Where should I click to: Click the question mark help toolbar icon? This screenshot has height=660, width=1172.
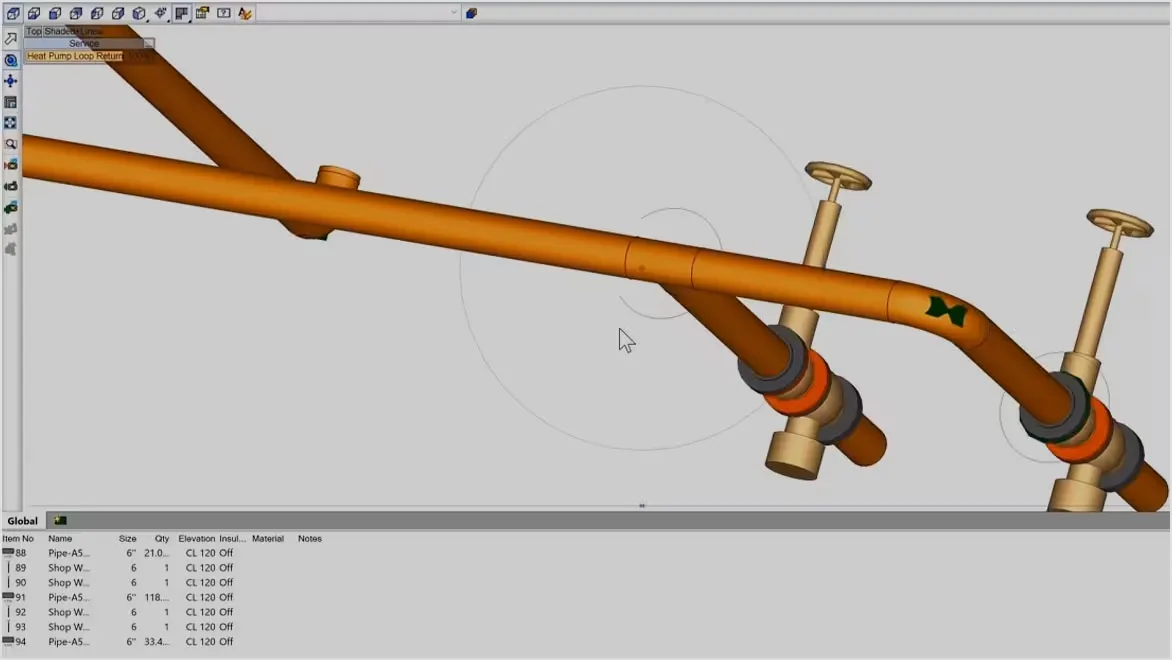[223, 13]
